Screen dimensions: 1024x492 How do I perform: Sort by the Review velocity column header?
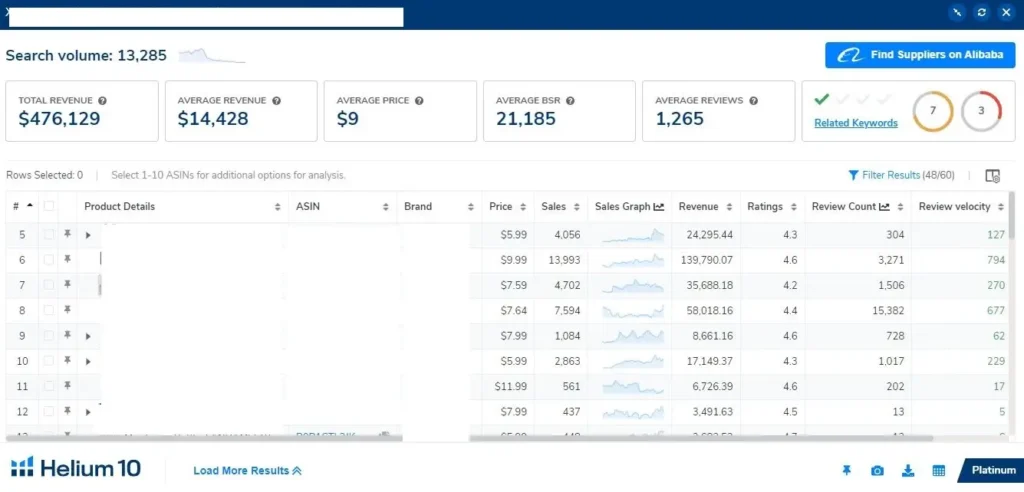(x=955, y=206)
